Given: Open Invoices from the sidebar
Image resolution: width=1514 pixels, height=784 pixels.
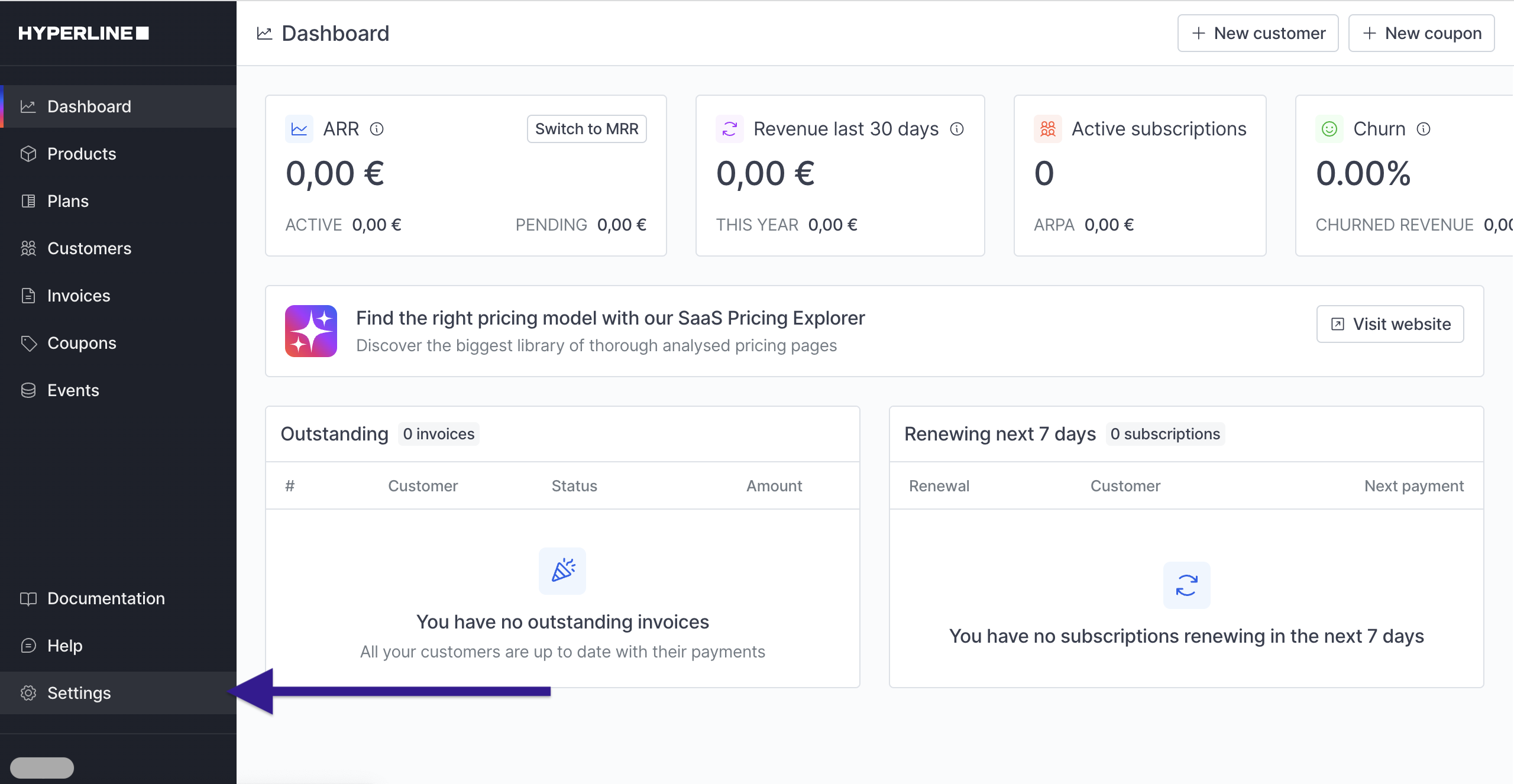Looking at the screenshot, I should click(x=79, y=296).
